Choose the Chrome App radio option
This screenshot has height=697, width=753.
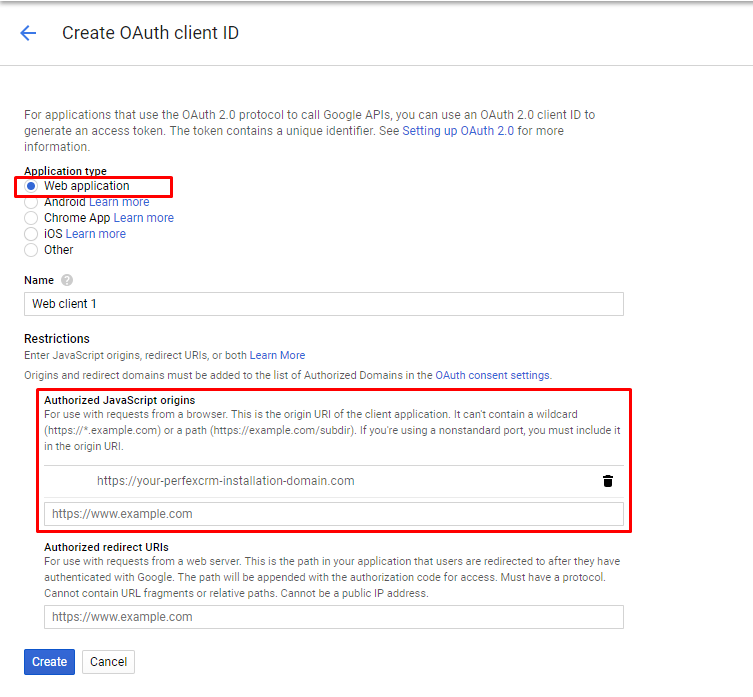[x=31, y=218]
